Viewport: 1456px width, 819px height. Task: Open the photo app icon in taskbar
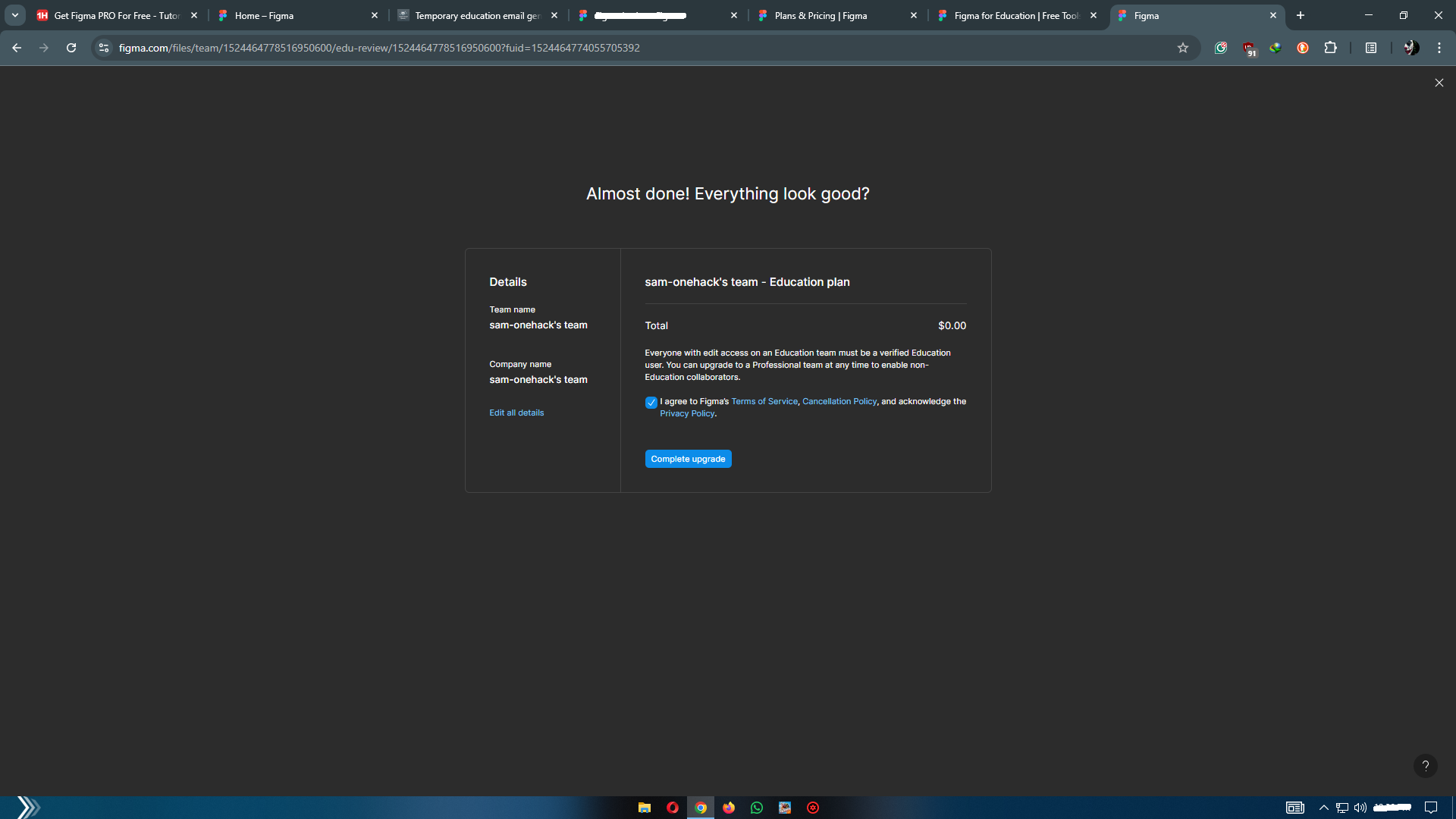tap(785, 808)
